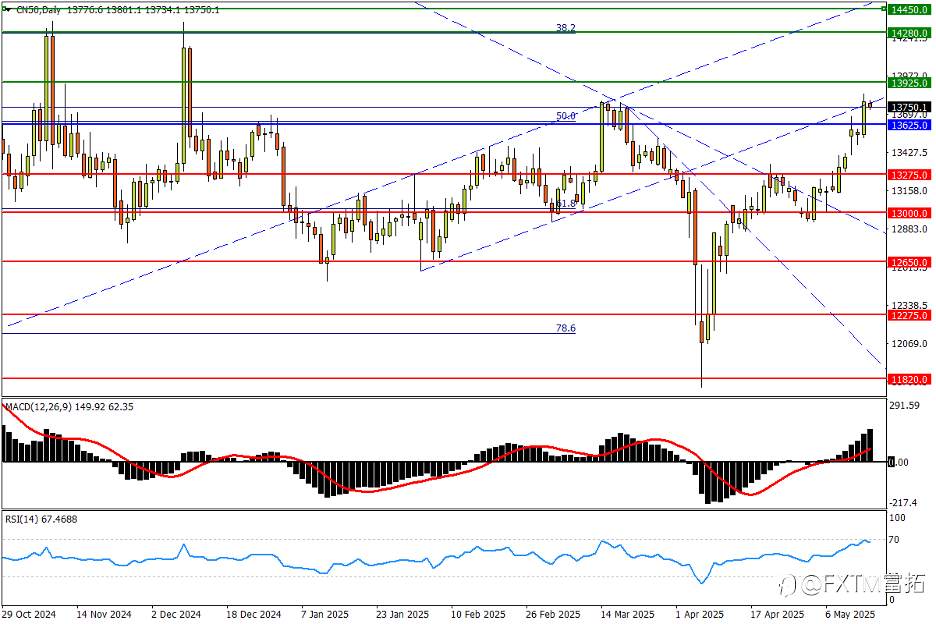The image size is (936, 624).
Task: Click the 29 Oct 2024 date label
Action: [29, 614]
